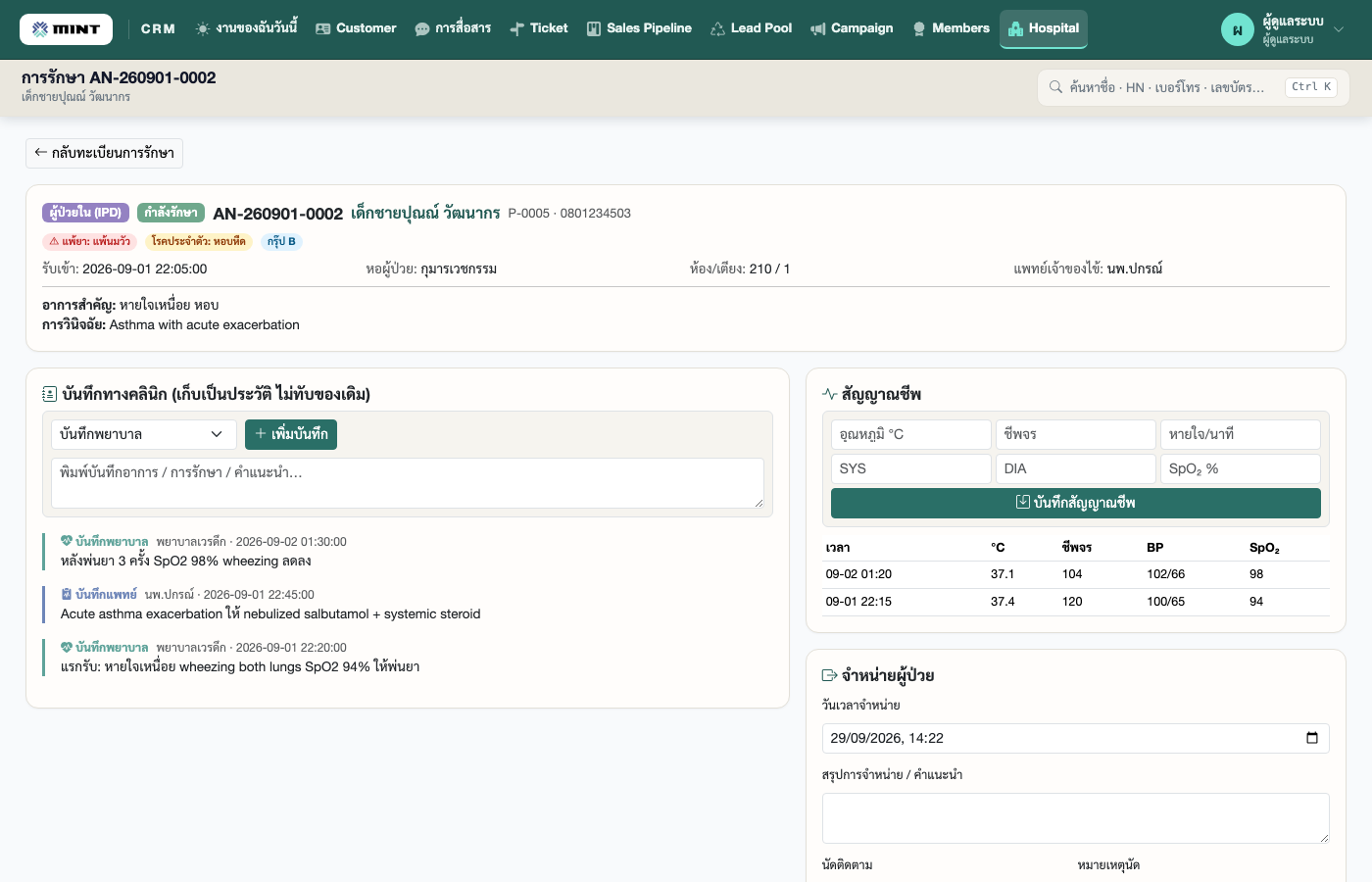Click the หายใจ/นาที input field

click(x=1241, y=434)
